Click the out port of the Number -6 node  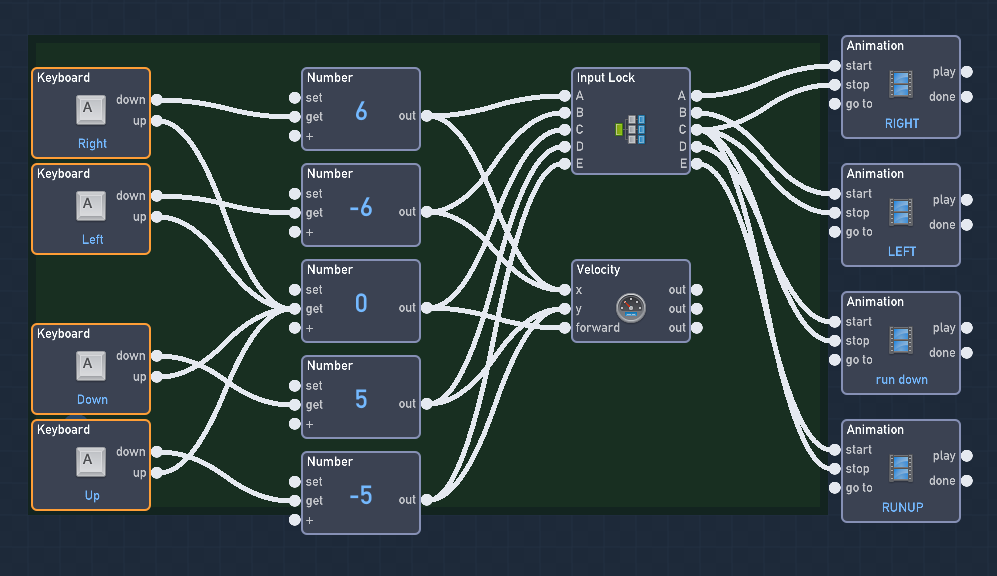[x=427, y=212]
